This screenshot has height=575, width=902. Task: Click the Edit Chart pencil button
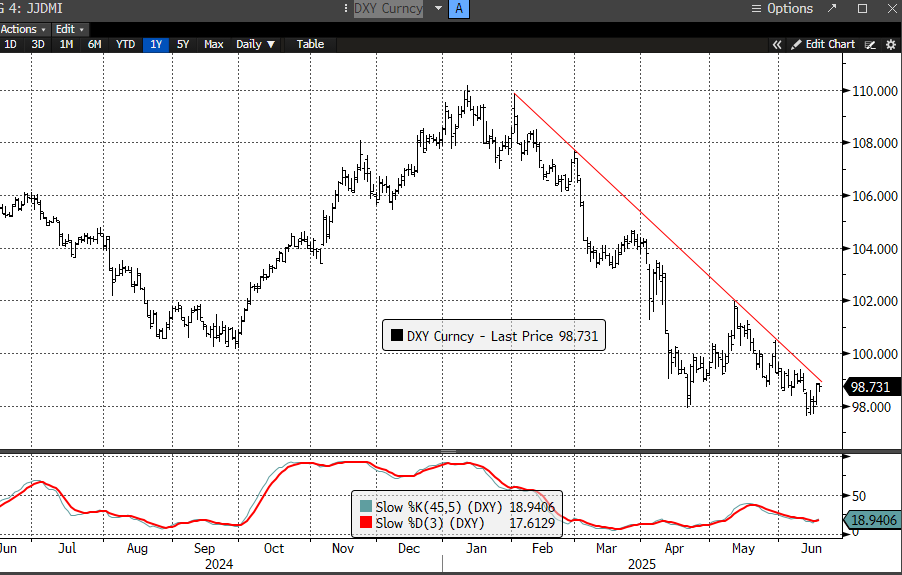pos(823,44)
